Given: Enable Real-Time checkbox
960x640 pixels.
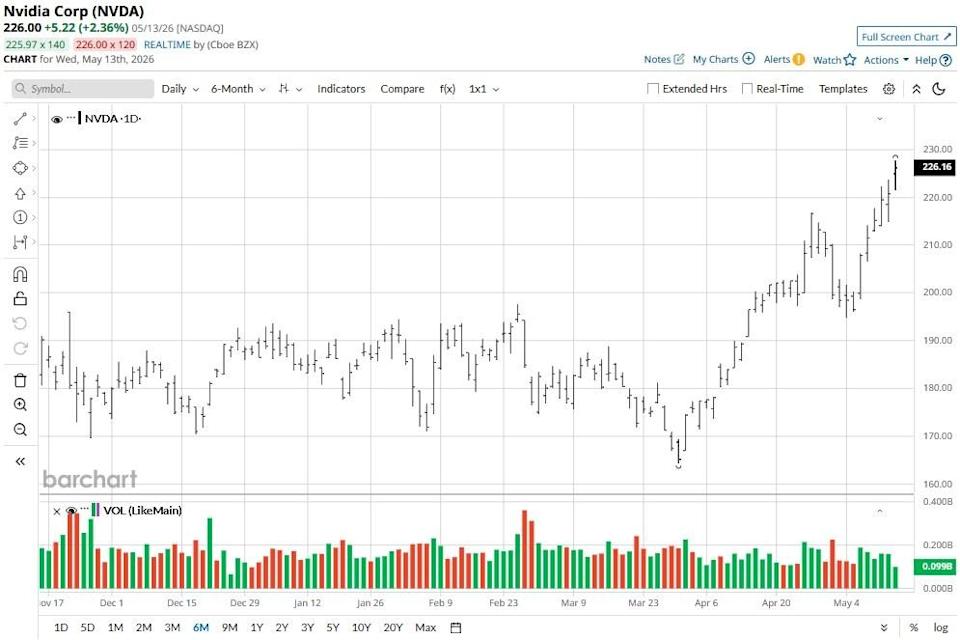Looking at the screenshot, I should tap(747, 89).
